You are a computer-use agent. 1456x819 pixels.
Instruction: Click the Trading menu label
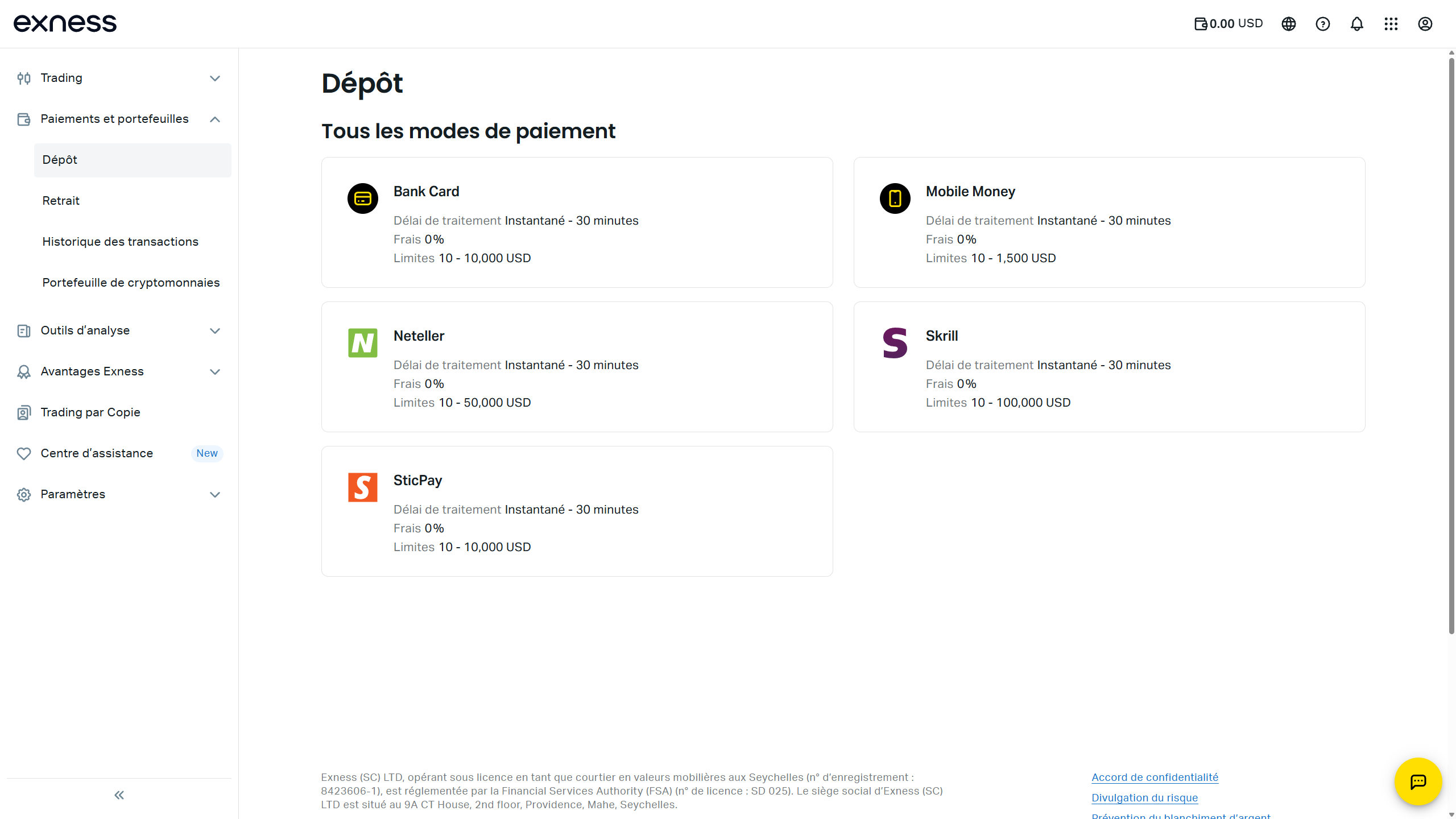click(61, 78)
